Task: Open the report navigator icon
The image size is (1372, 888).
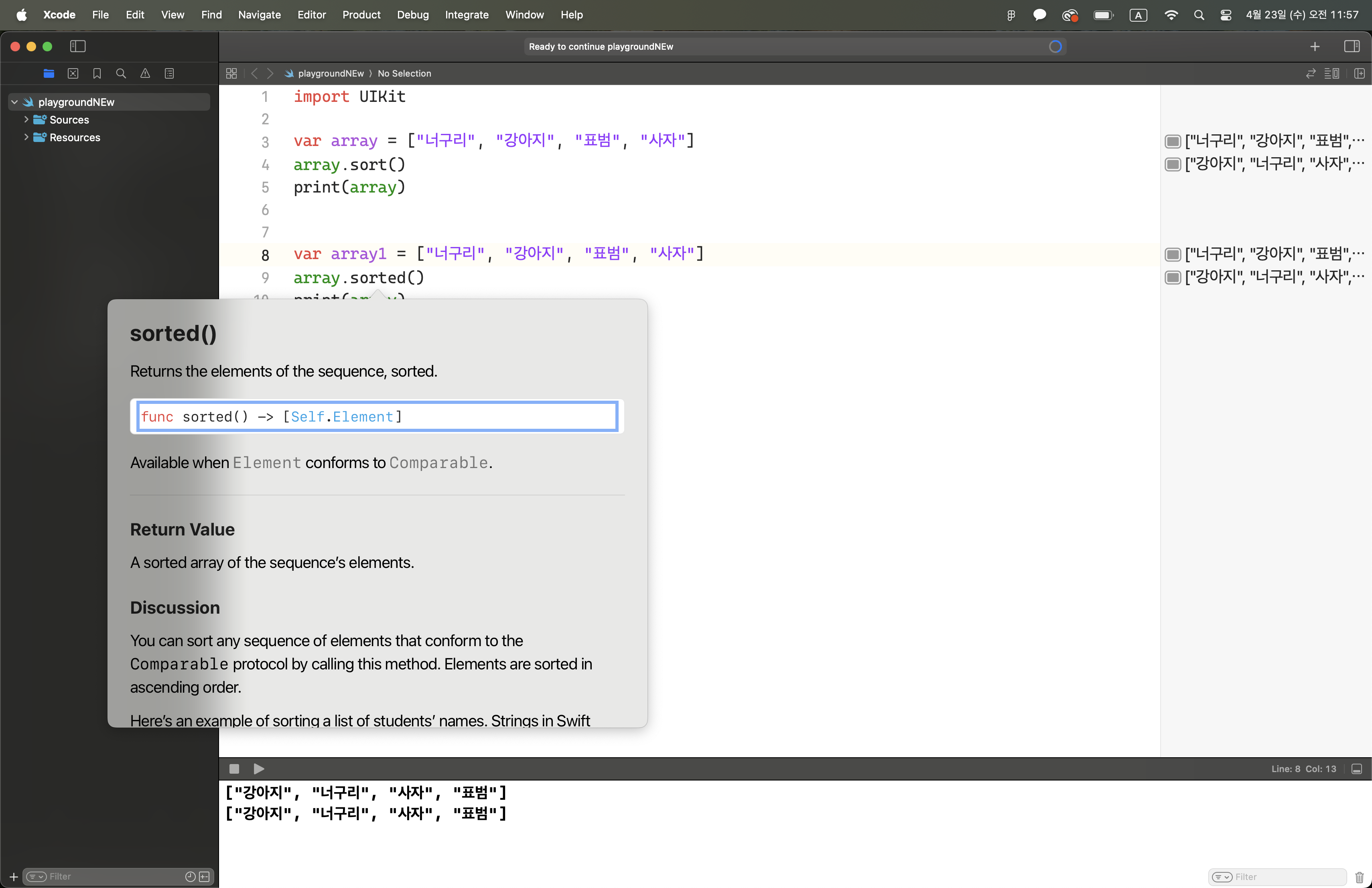Action: click(x=169, y=73)
